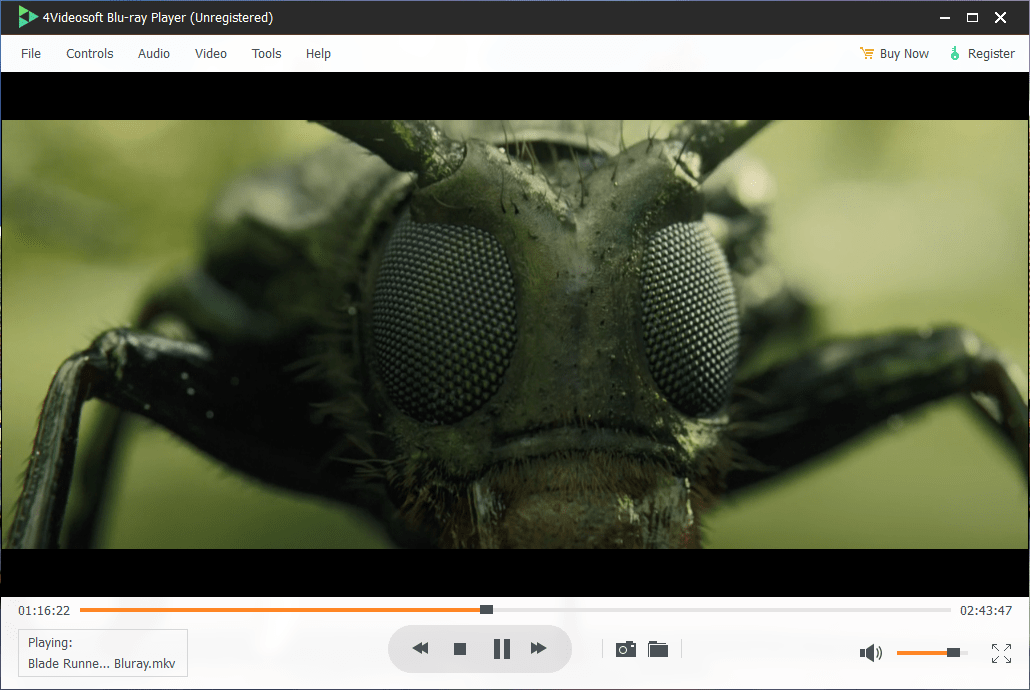Fast forward the video
Viewport: 1030px width, 690px height.
click(538, 649)
